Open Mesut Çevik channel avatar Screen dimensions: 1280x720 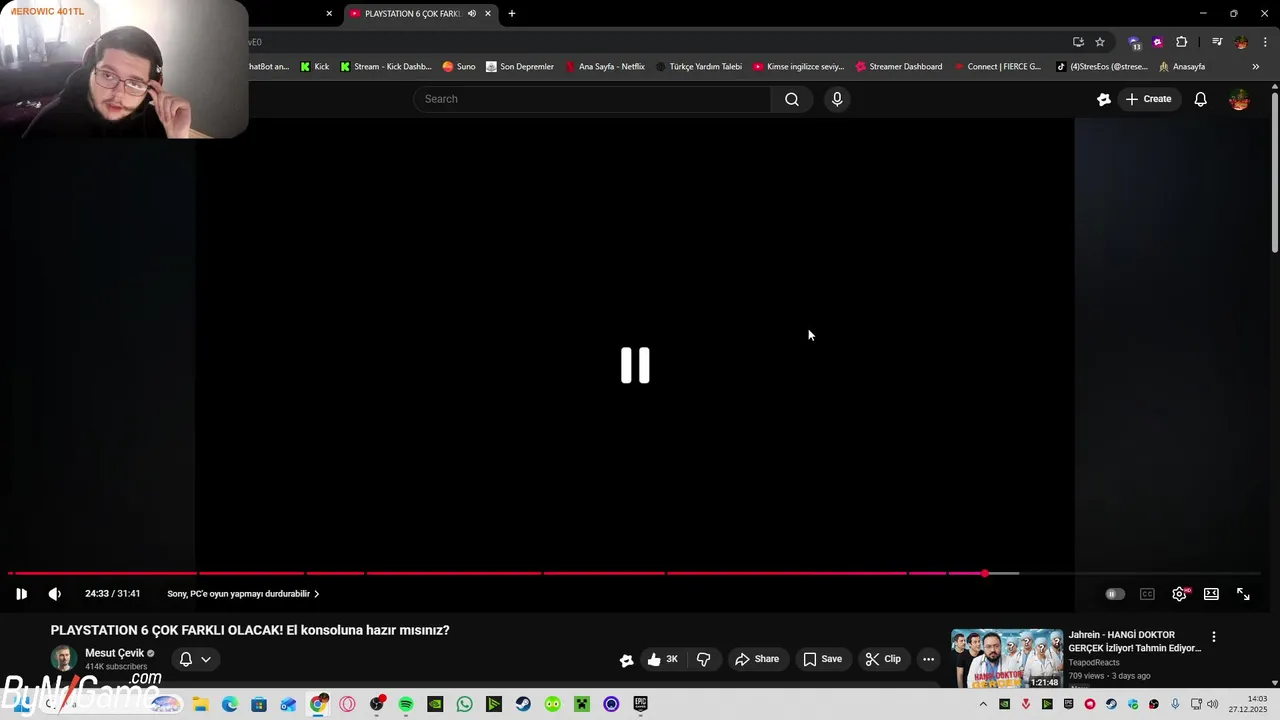tap(64, 659)
